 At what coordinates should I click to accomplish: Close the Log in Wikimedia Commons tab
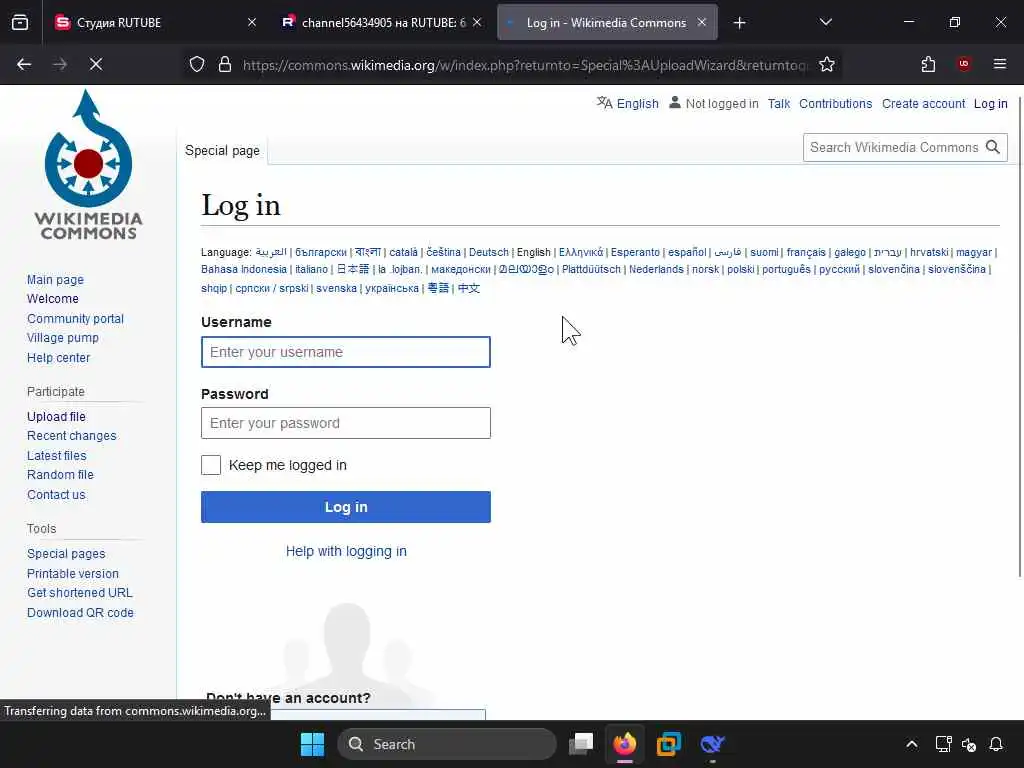[701, 22]
